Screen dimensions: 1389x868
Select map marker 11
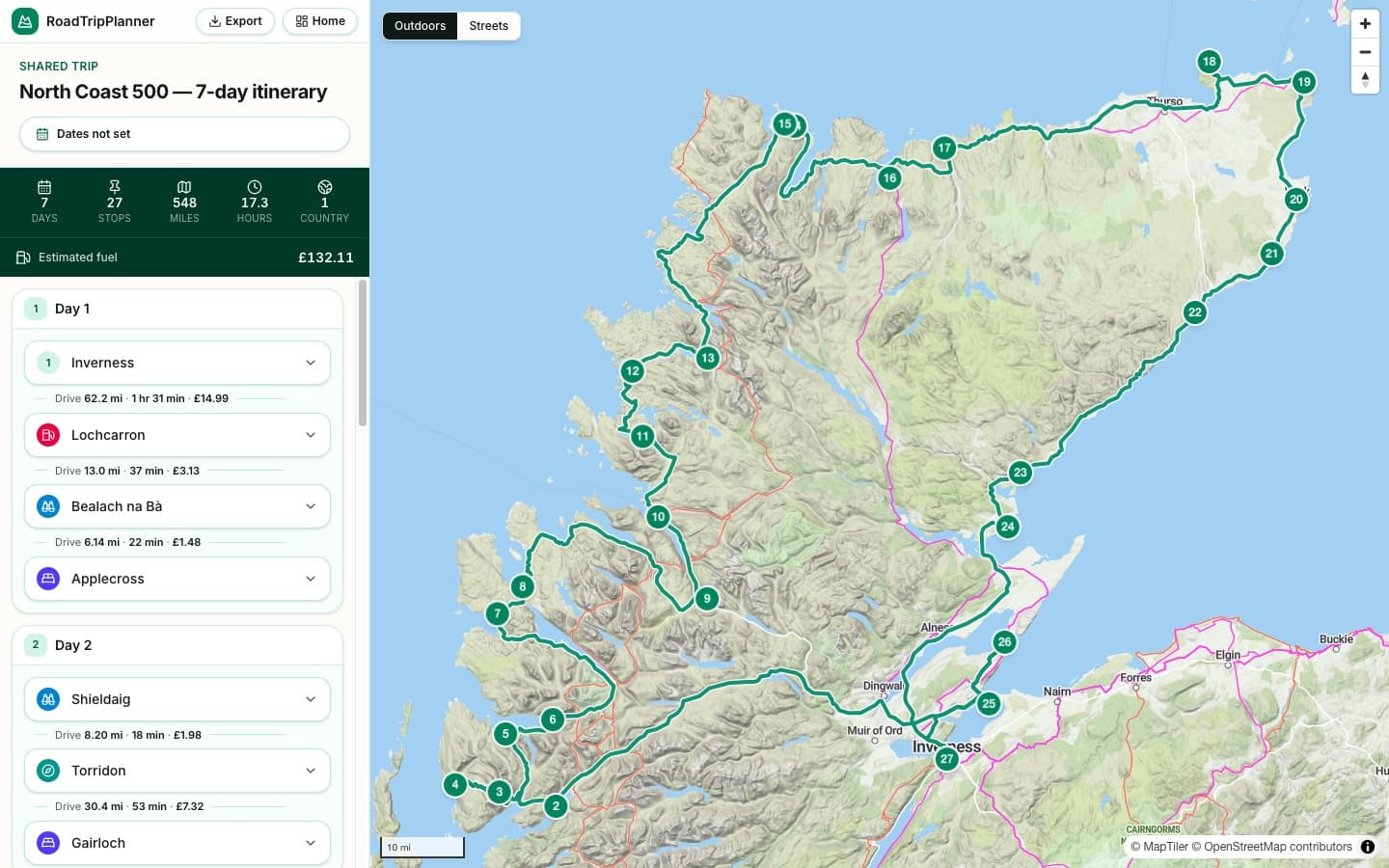pos(642,436)
